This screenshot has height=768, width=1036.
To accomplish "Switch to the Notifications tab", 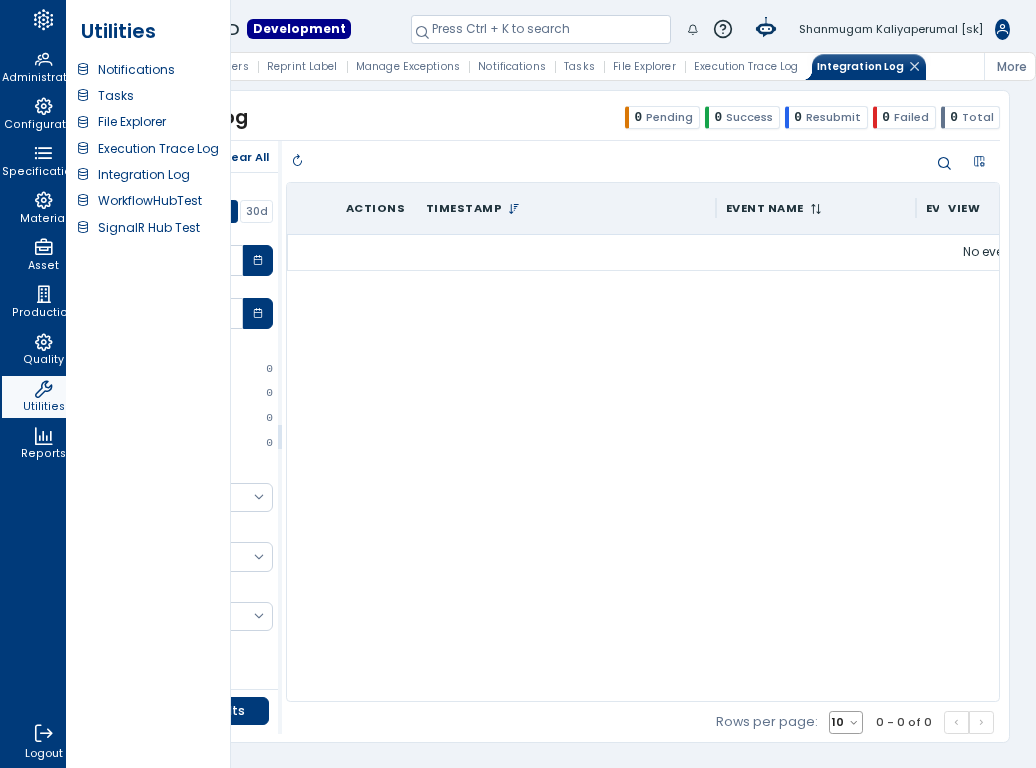I will coord(512,66).
